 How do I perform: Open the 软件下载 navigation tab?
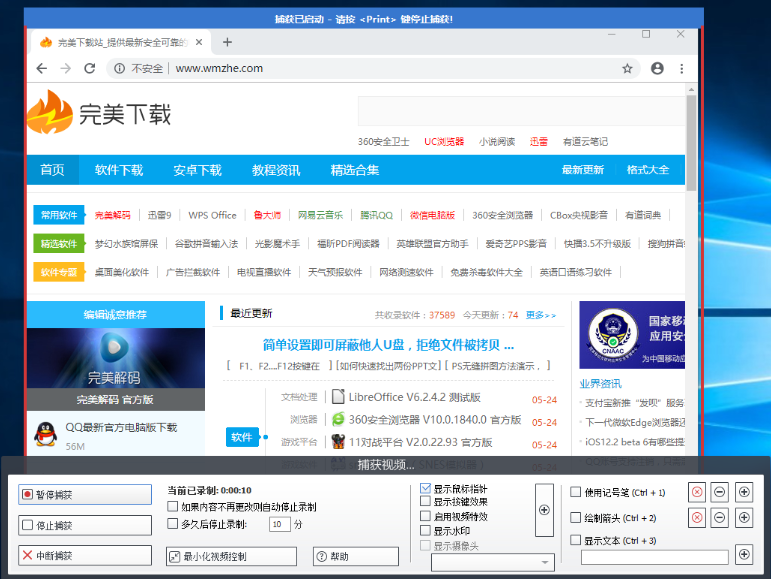(x=119, y=170)
